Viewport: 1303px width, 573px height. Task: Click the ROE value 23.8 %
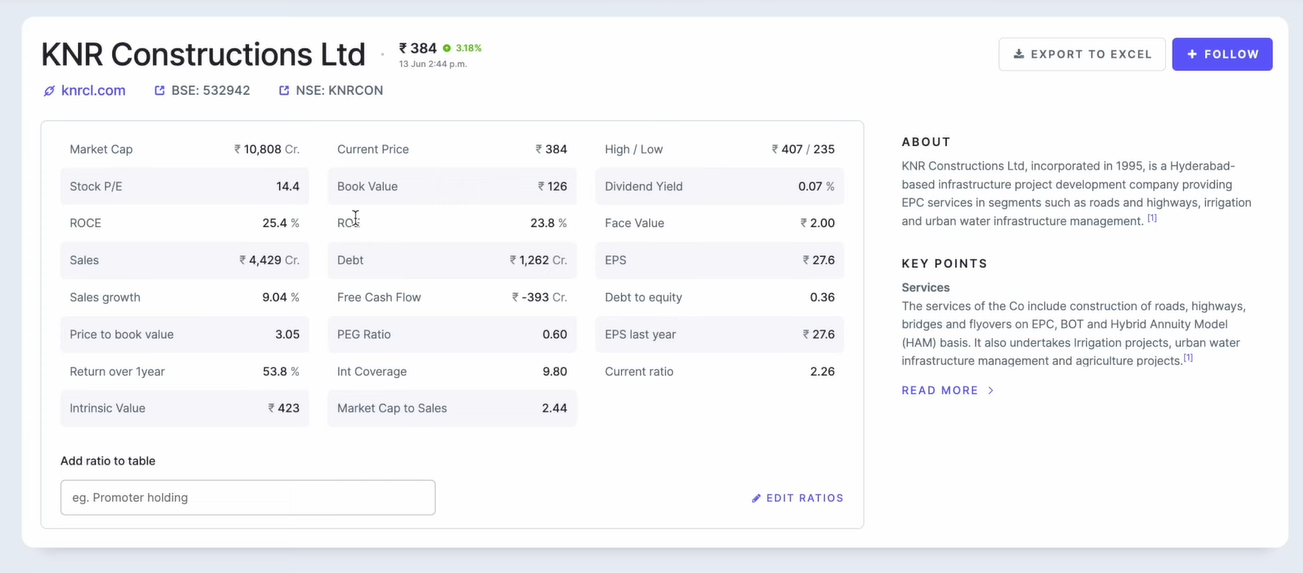point(548,223)
